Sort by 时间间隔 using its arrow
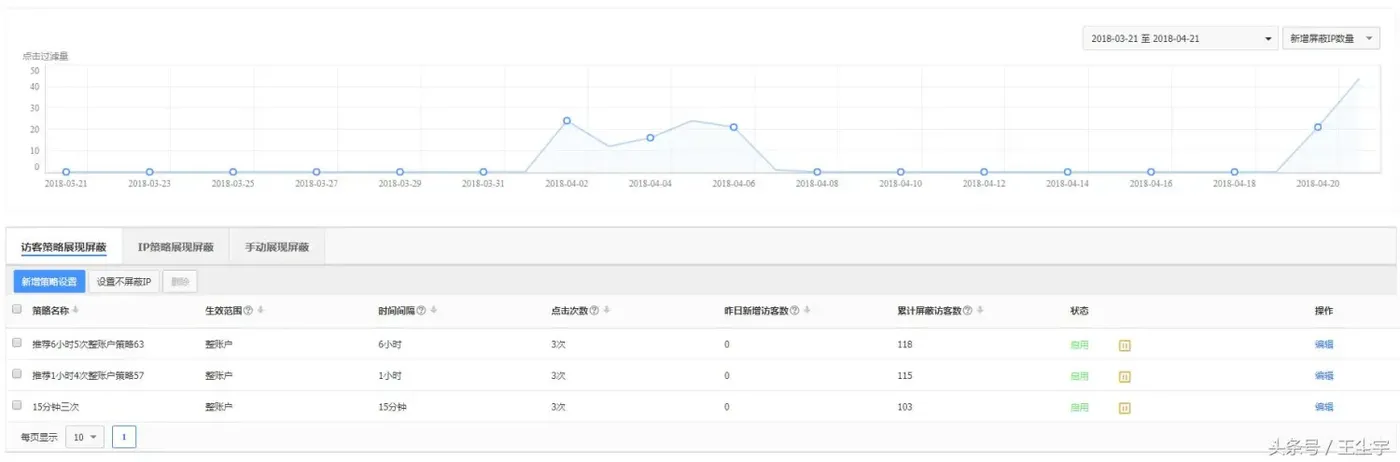Image resolution: width=1400 pixels, height=462 pixels. [434, 311]
